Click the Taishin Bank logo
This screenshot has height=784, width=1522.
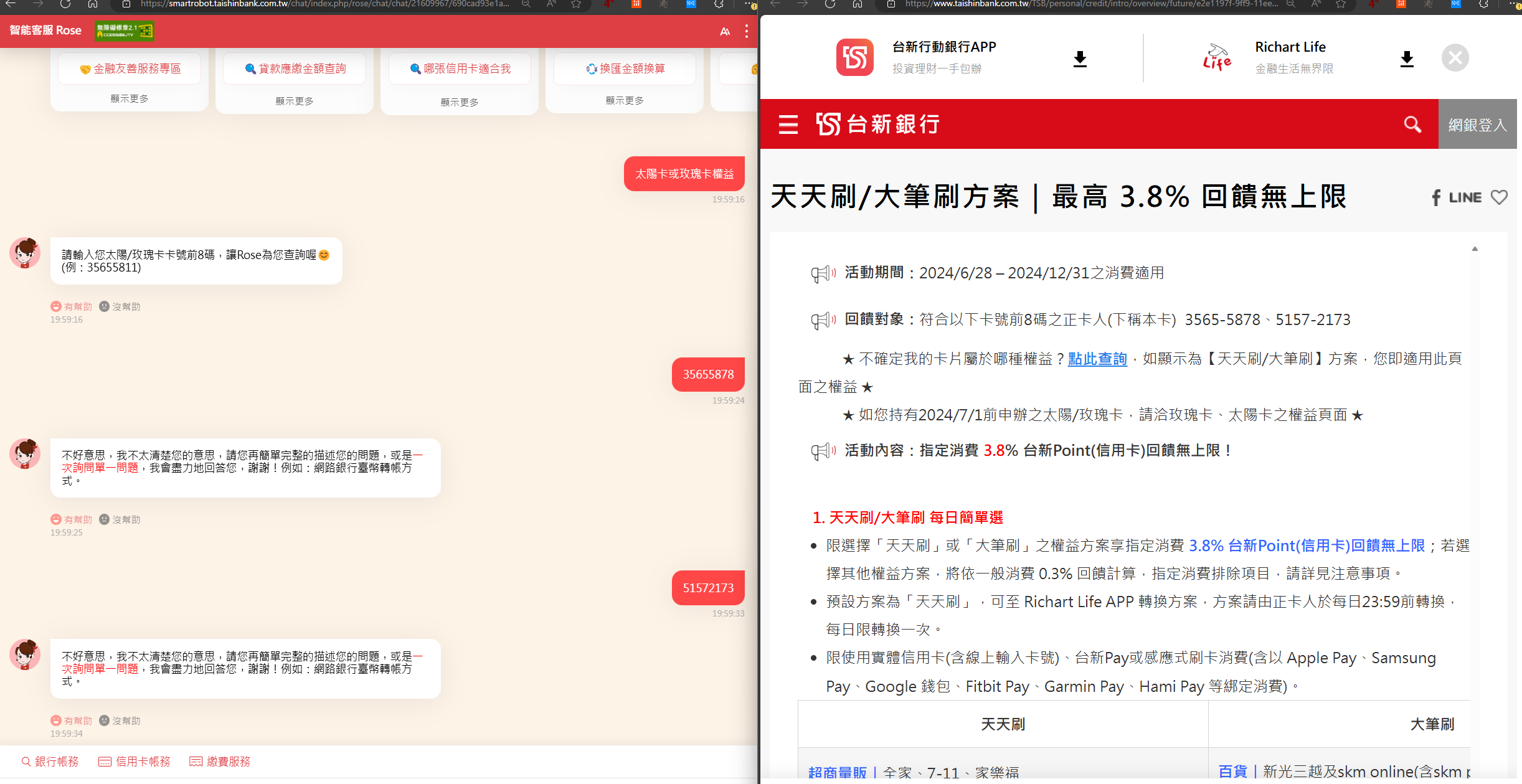(877, 124)
